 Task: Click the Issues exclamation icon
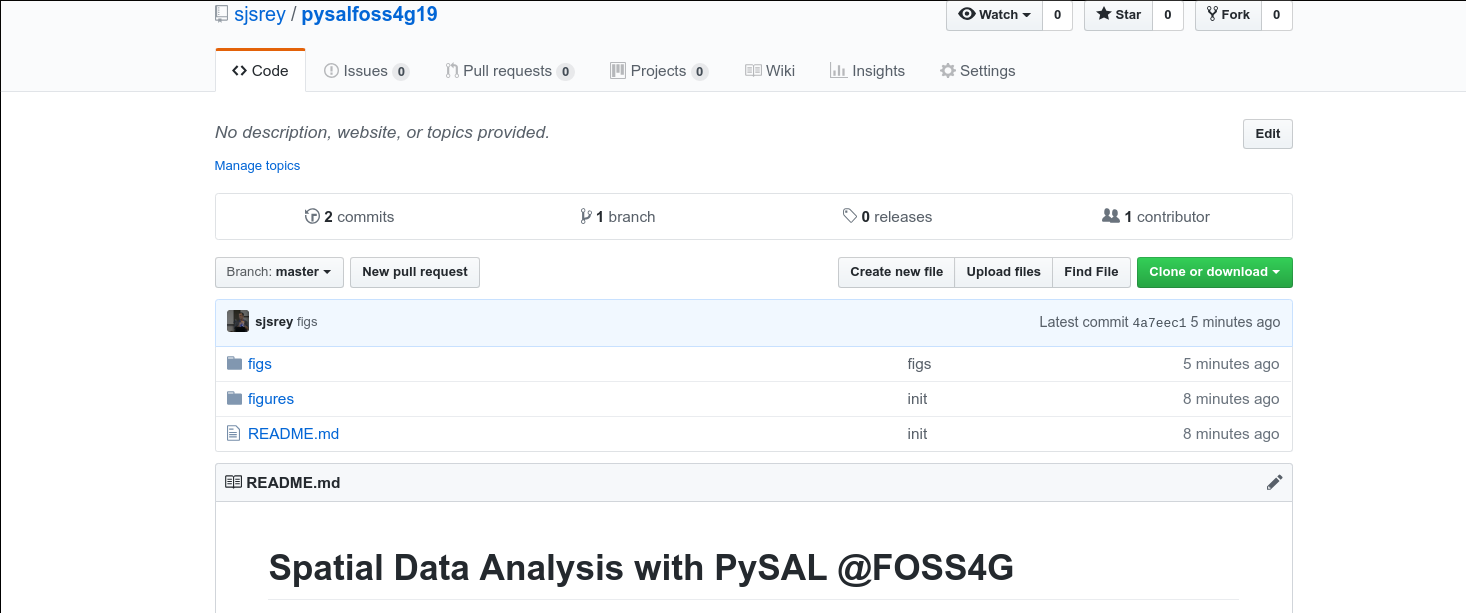pos(331,71)
